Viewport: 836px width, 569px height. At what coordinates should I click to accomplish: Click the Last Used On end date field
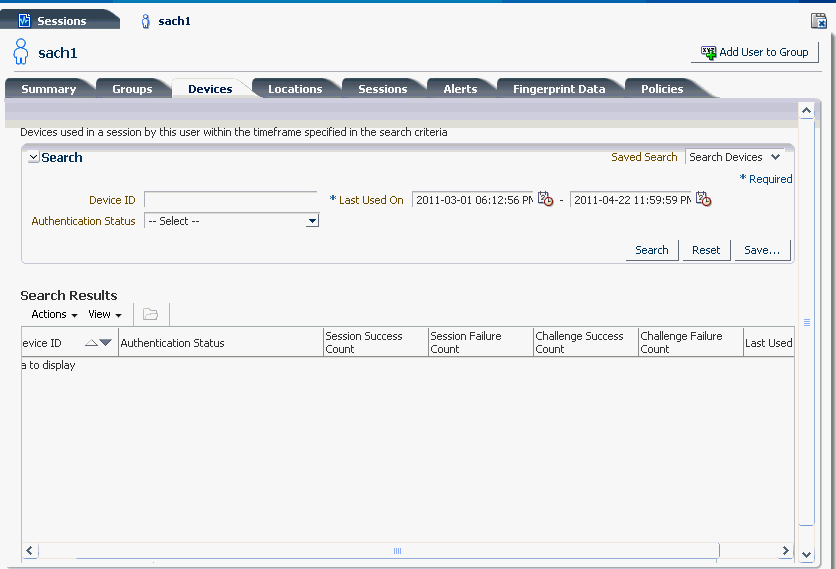(630, 200)
